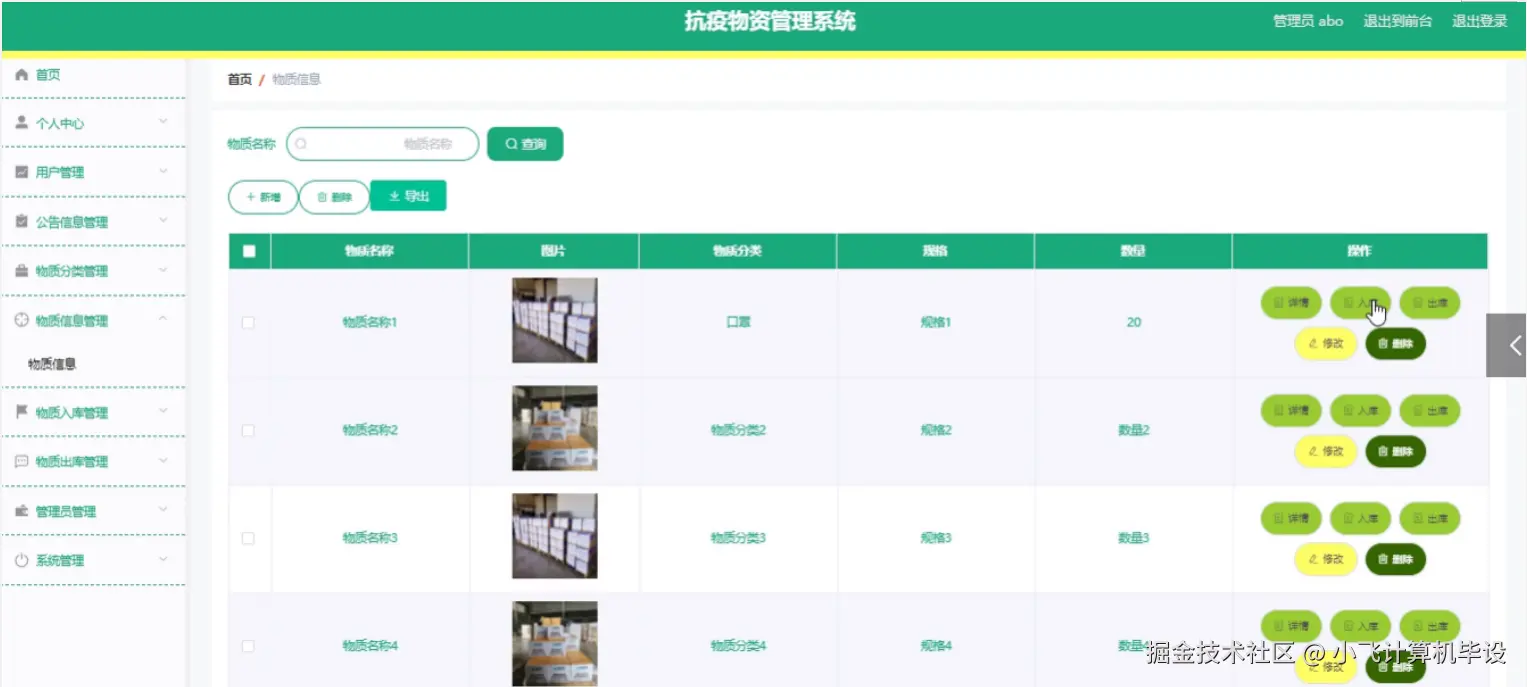Select the 物质出库管理 message icon
Screen dimensions: 1527x687
click(20, 461)
